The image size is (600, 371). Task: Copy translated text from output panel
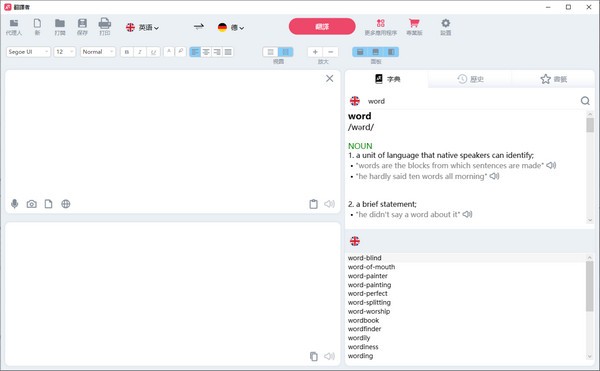coord(313,356)
